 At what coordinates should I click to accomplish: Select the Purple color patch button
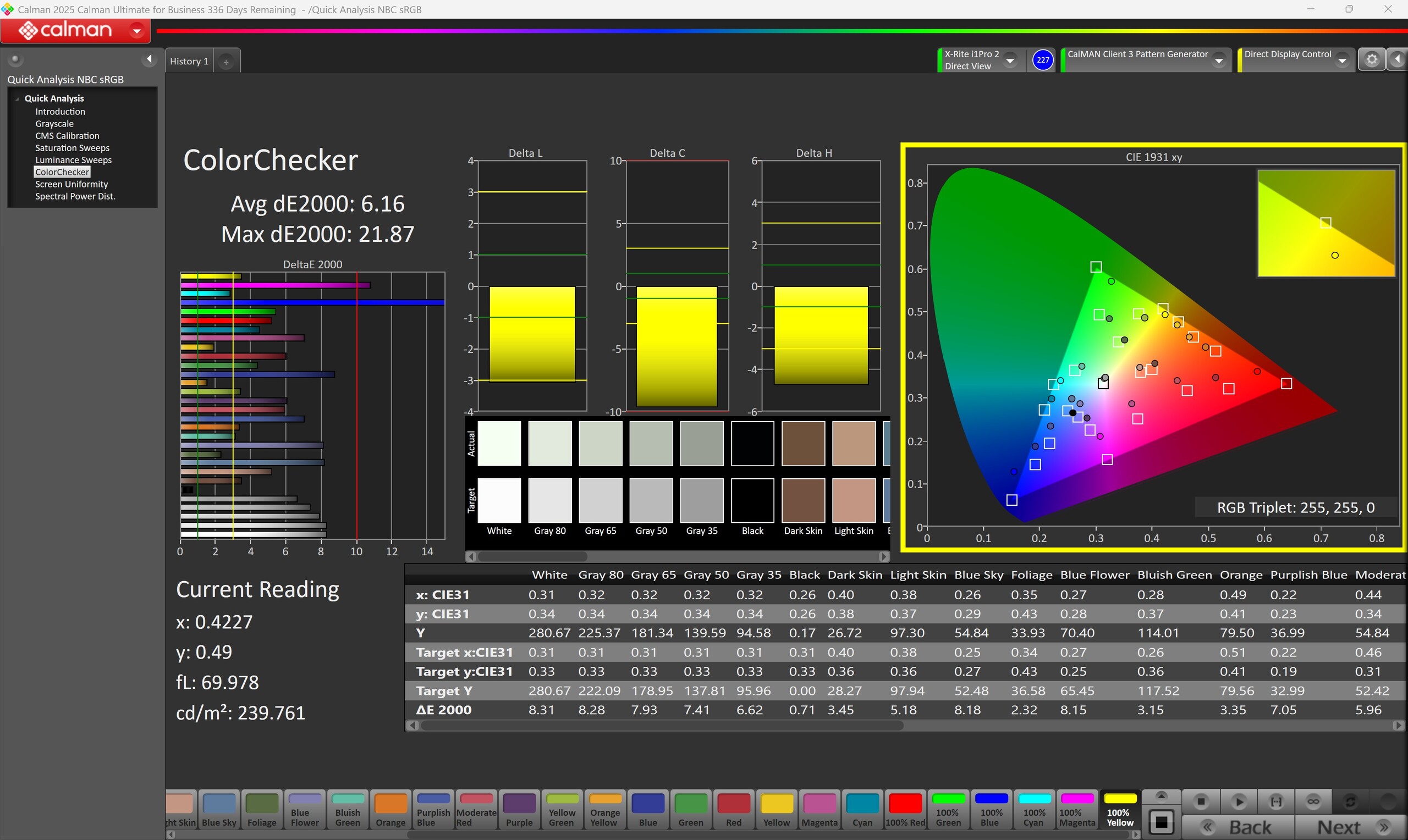point(519,810)
